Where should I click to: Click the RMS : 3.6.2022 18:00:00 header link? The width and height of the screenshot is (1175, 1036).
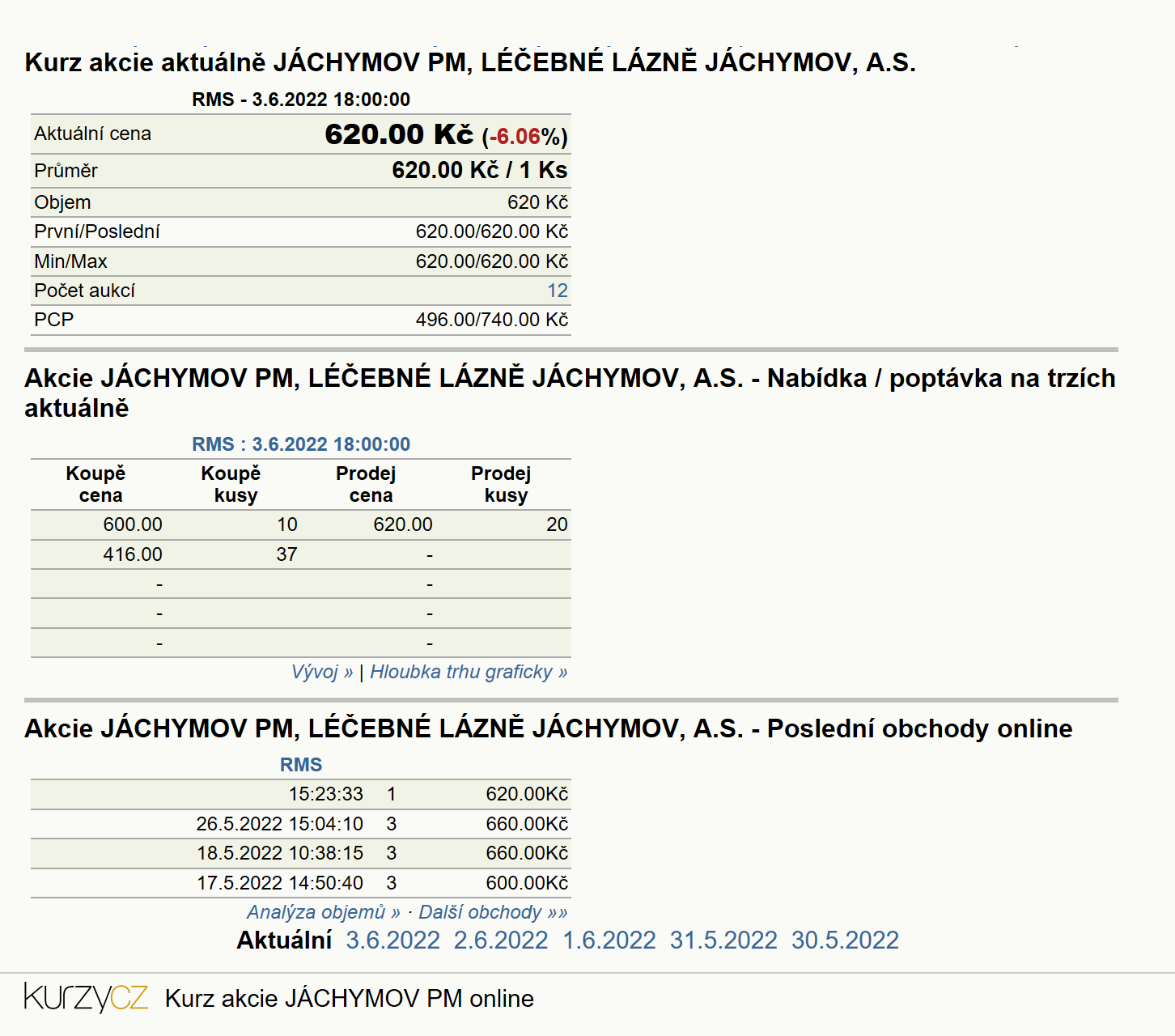click(301, 444)
